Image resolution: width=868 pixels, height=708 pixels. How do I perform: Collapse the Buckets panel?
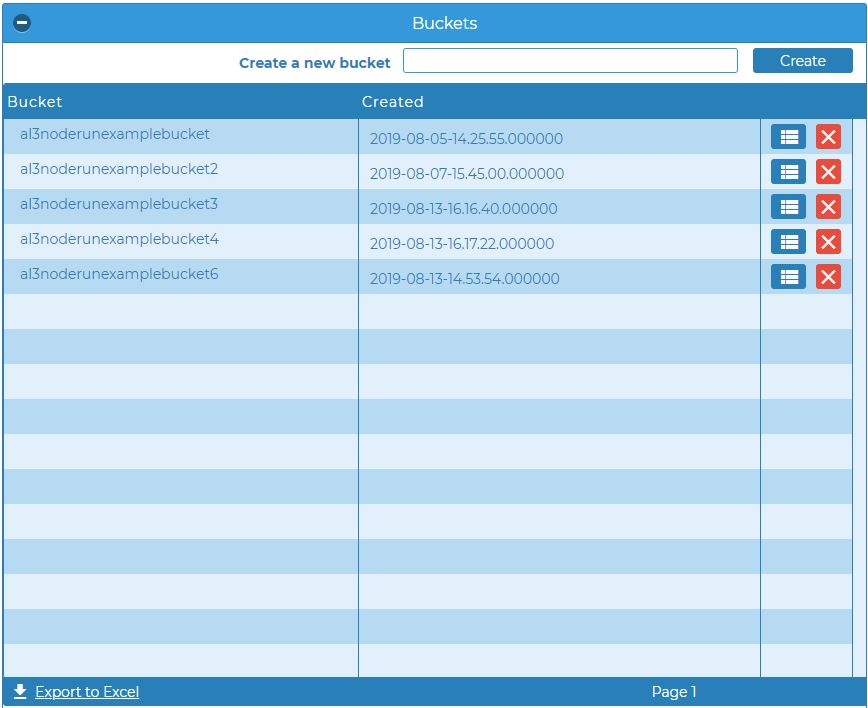click(x=22, y=22)
